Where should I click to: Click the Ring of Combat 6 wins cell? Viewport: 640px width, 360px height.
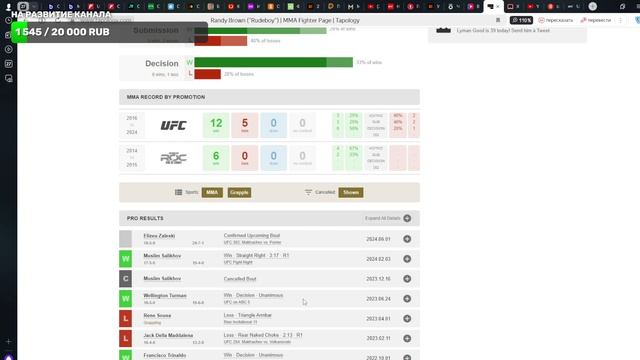tap(216, 158)
